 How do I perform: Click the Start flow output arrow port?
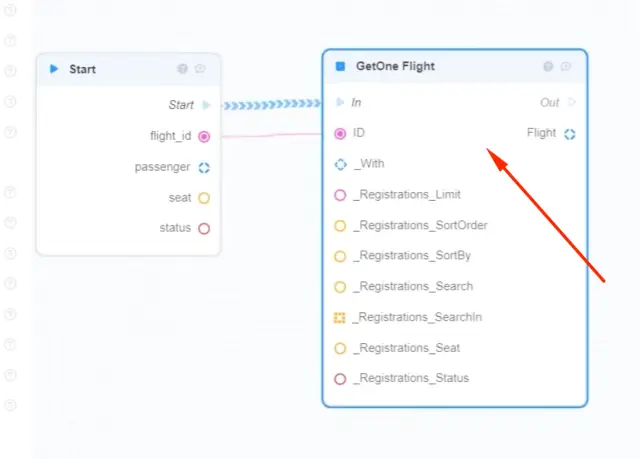(206, 105)
